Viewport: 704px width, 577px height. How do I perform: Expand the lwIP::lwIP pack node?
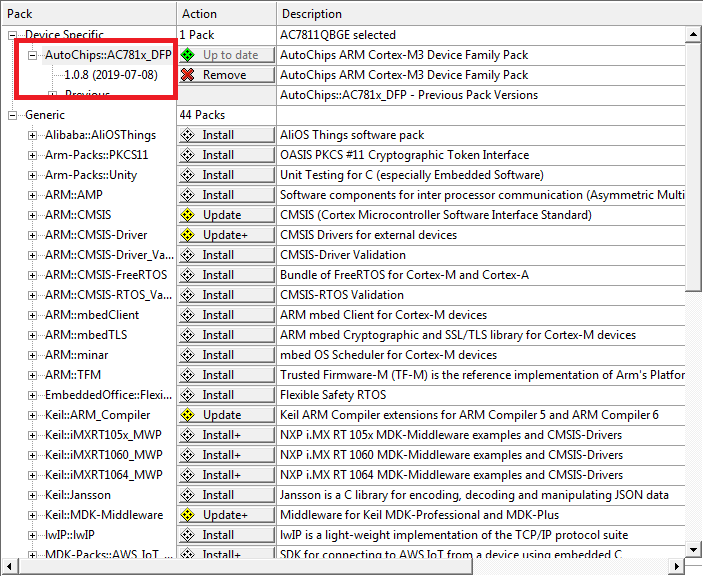pyautogui.click(x=32, y=535)
